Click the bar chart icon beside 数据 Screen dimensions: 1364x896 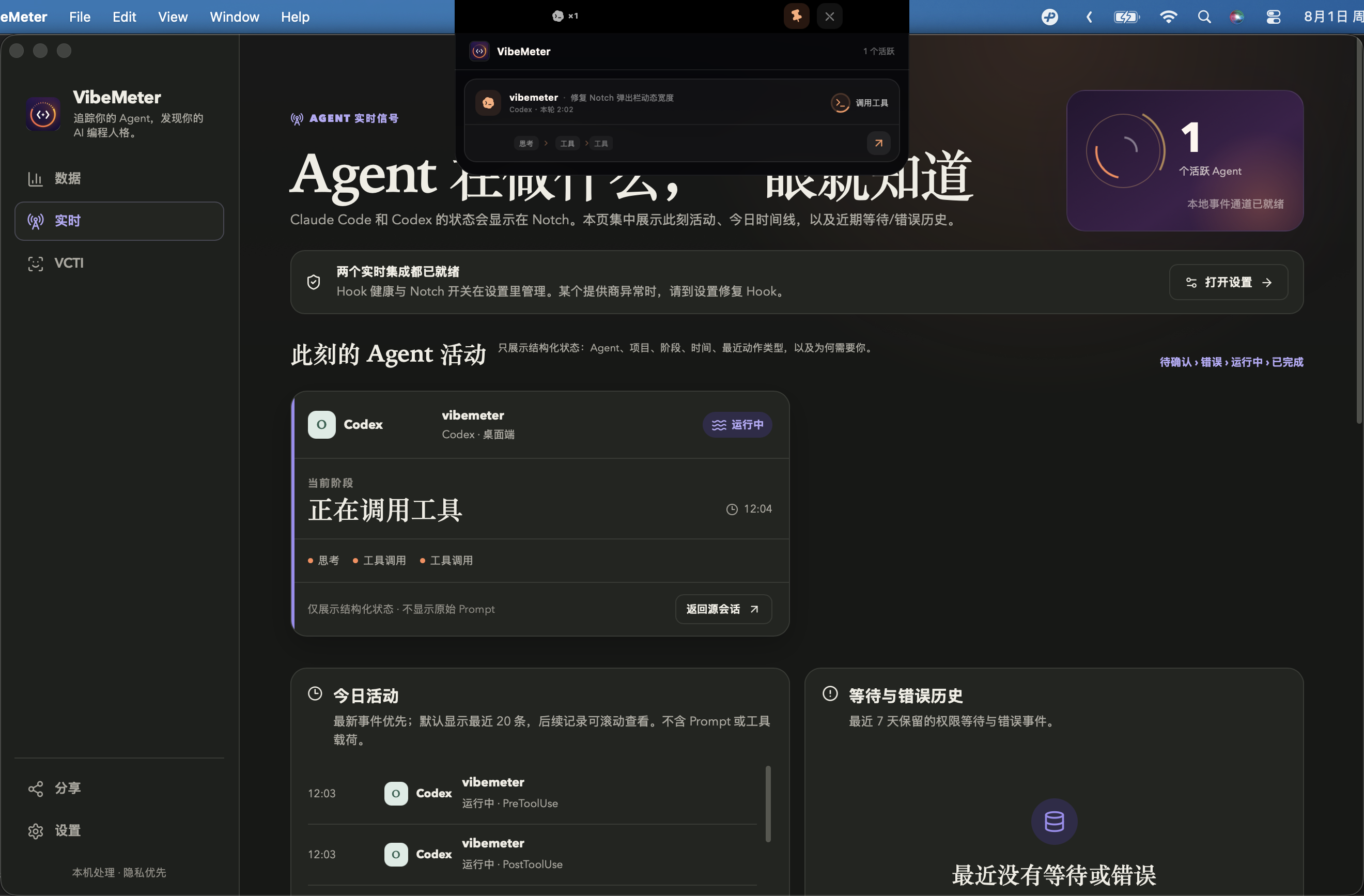pos(36,179)
